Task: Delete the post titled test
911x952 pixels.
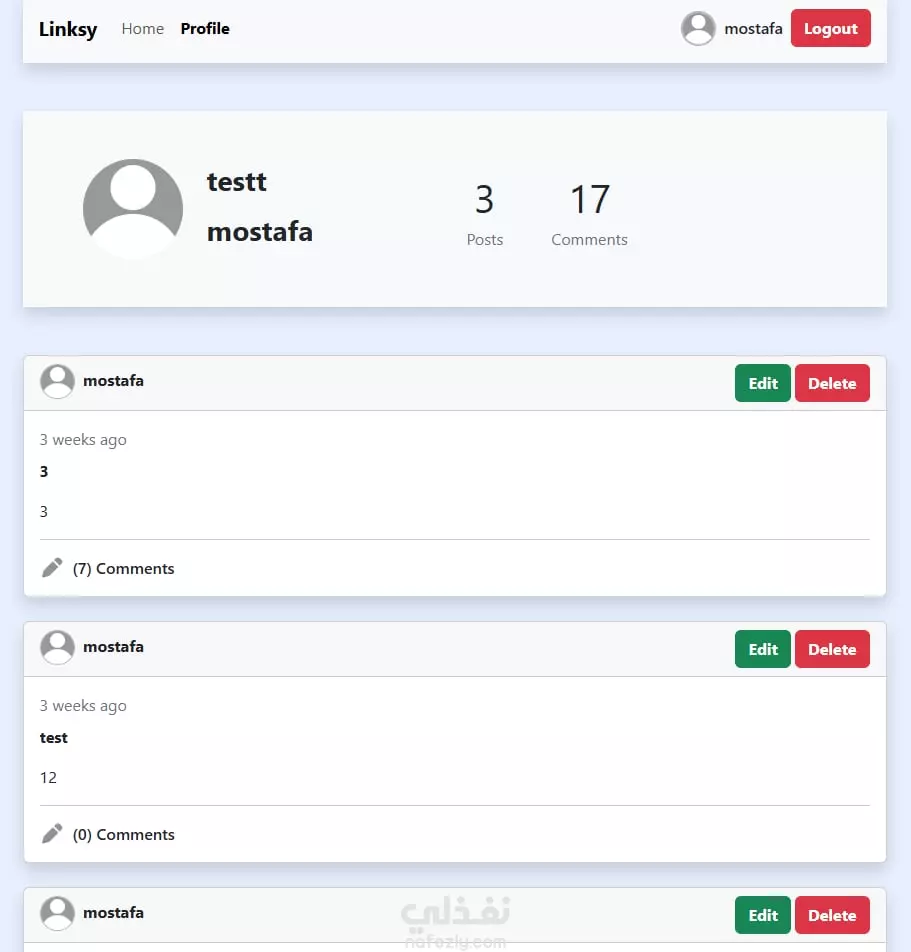Action: coord(832,649)
